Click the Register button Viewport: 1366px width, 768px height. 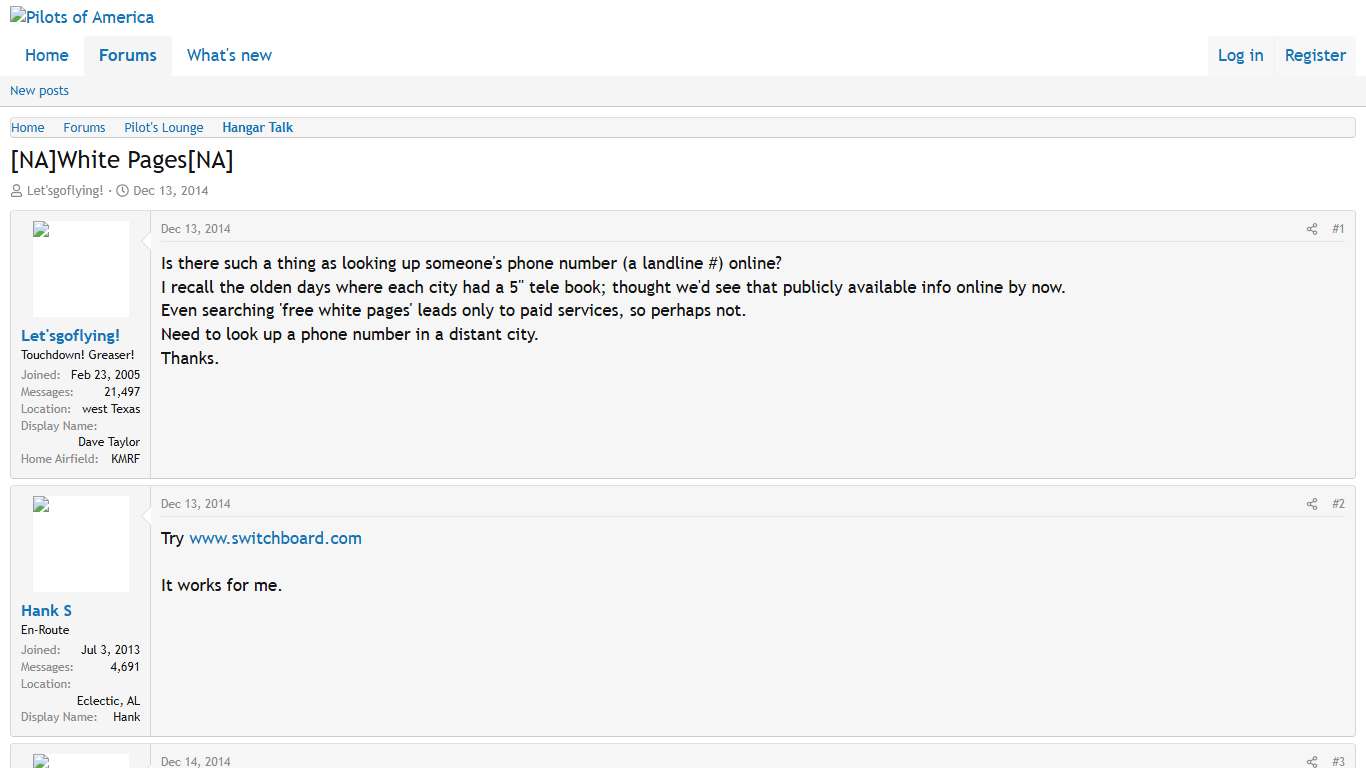click(1315, 55)
